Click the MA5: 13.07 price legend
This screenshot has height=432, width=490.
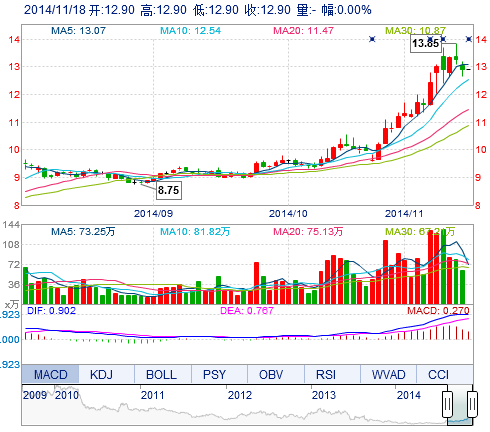78,31
